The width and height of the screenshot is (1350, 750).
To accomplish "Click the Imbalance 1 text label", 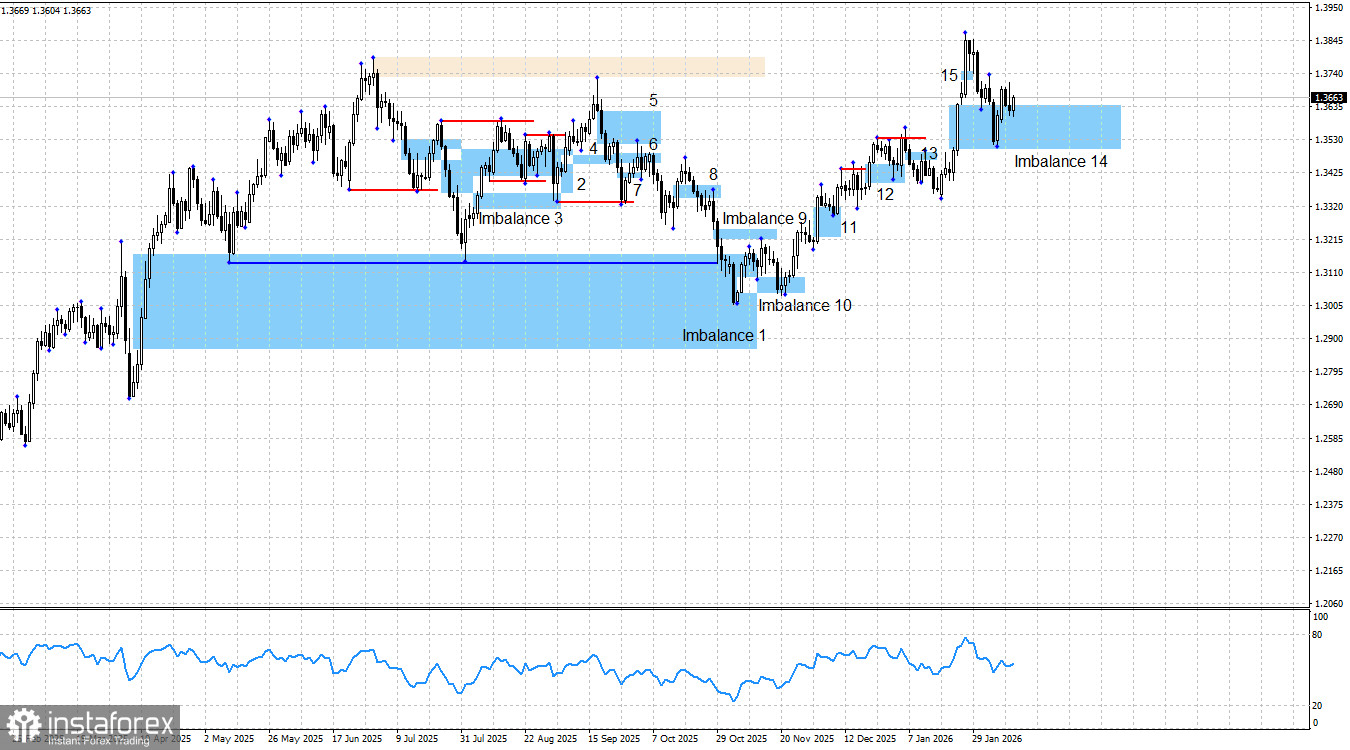I will coord(724,336).
